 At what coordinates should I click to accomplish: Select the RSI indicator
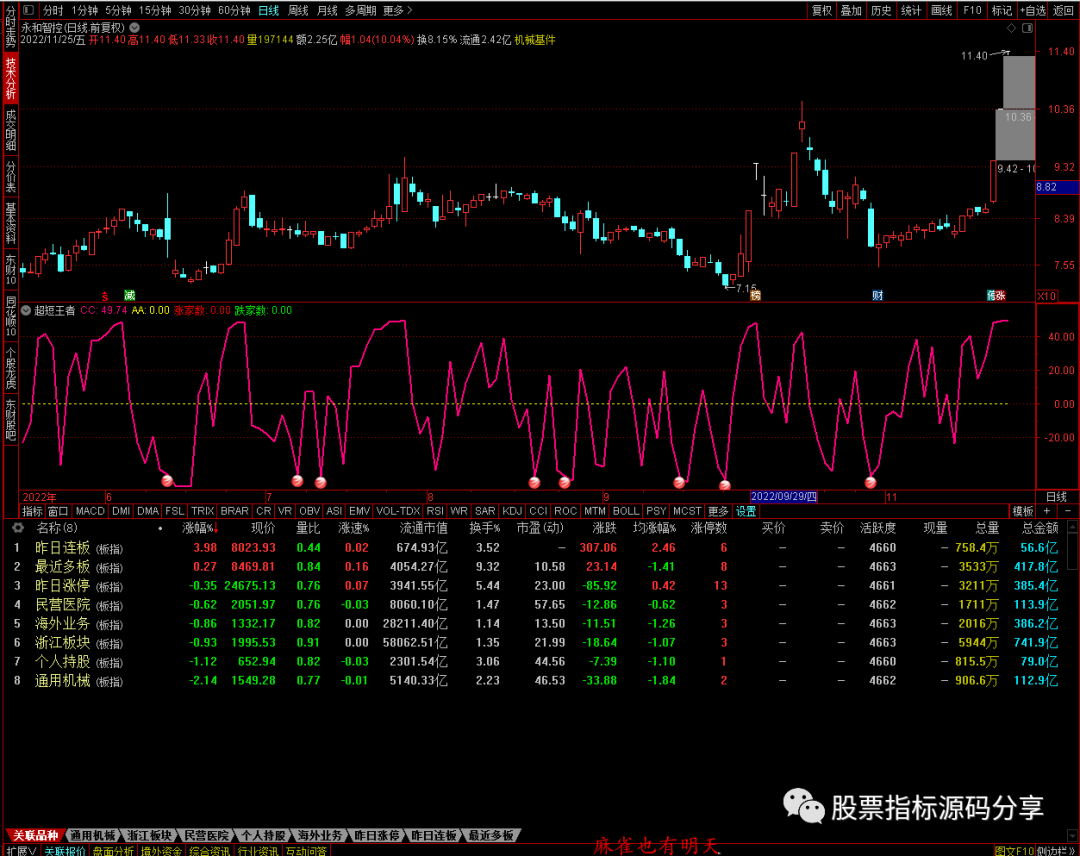click(435, 511)
